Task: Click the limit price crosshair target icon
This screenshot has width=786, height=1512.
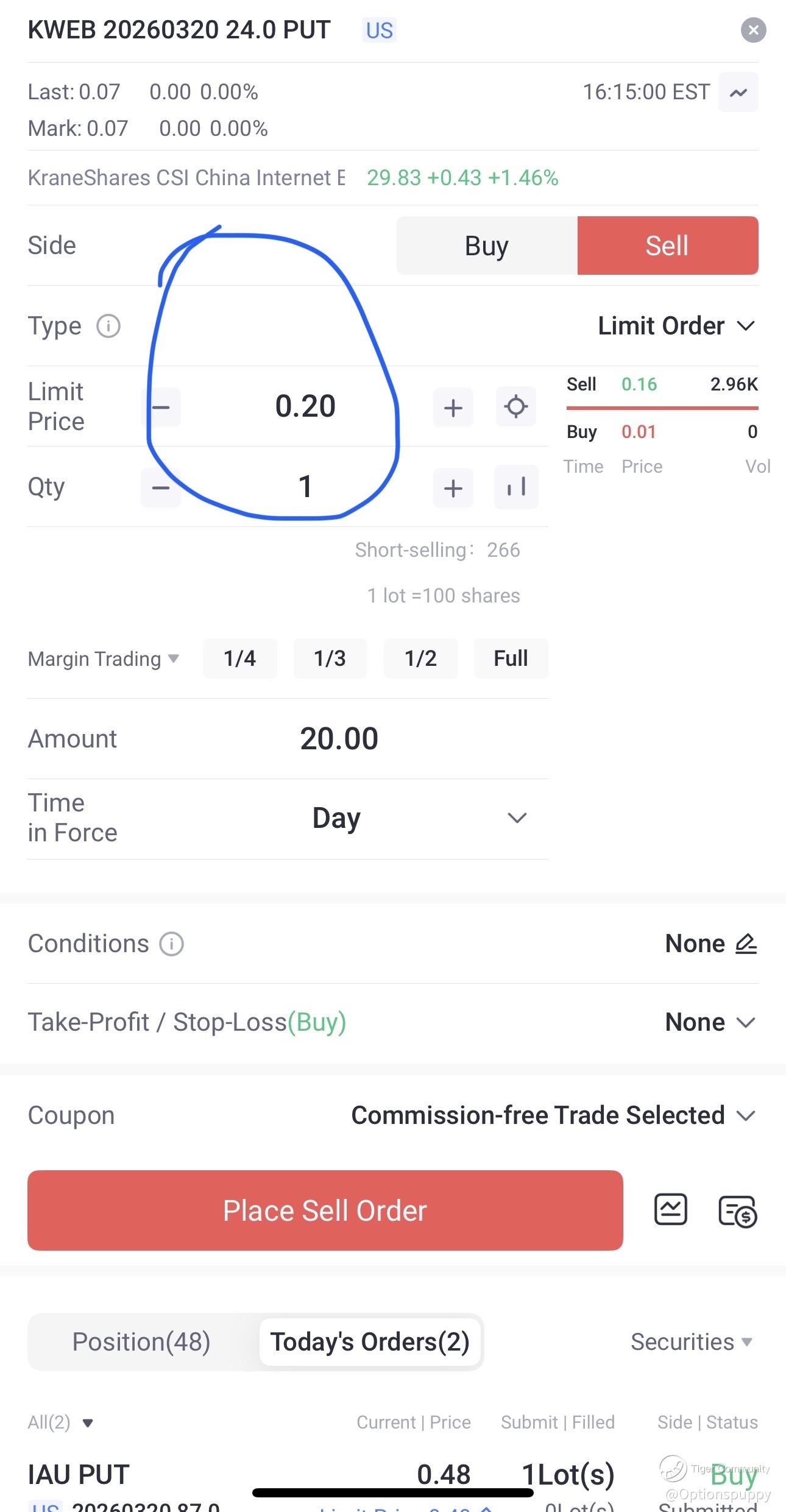Action: [515, 406]
